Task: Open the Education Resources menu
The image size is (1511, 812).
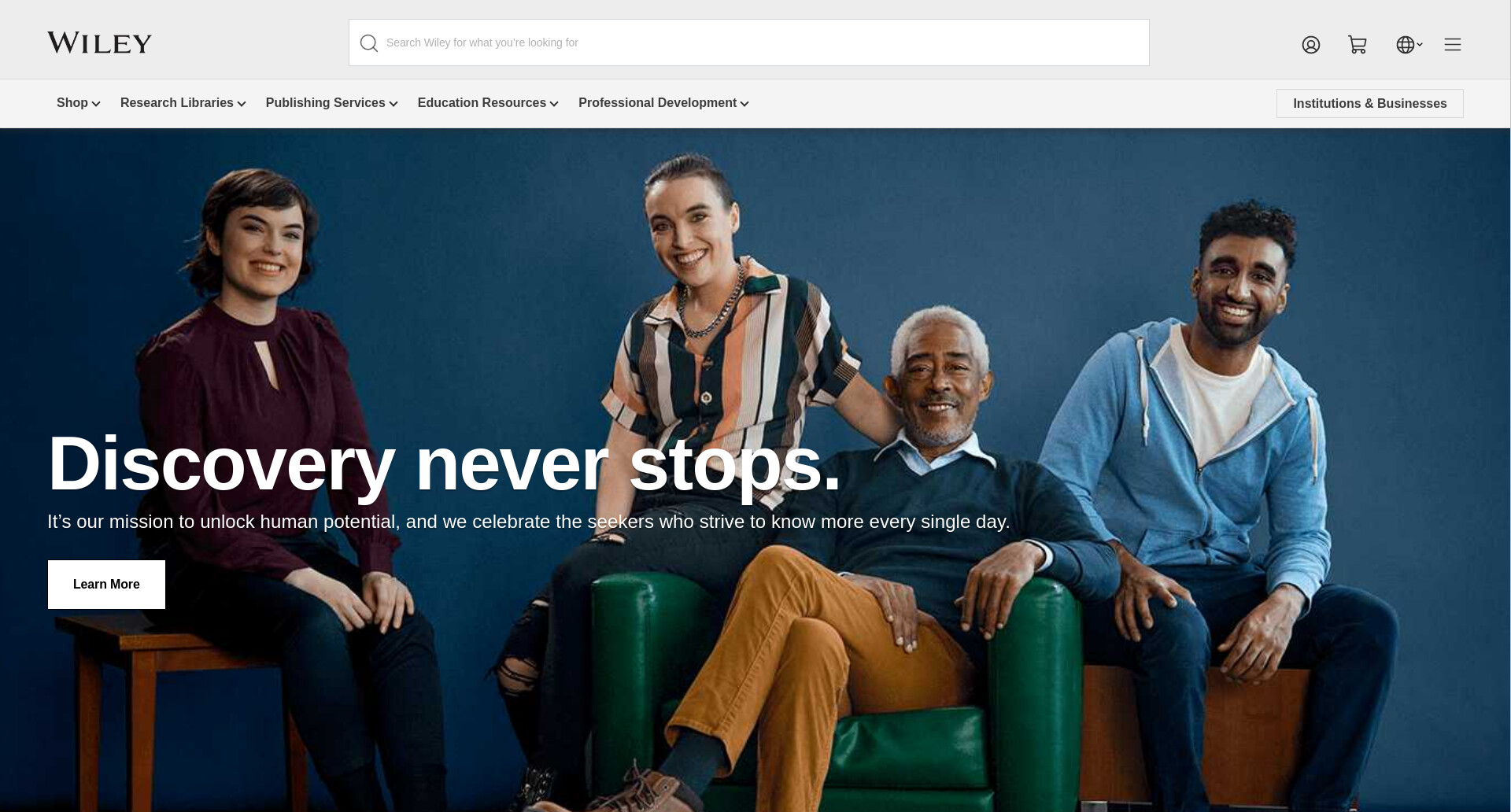Action: coord(488,103)
